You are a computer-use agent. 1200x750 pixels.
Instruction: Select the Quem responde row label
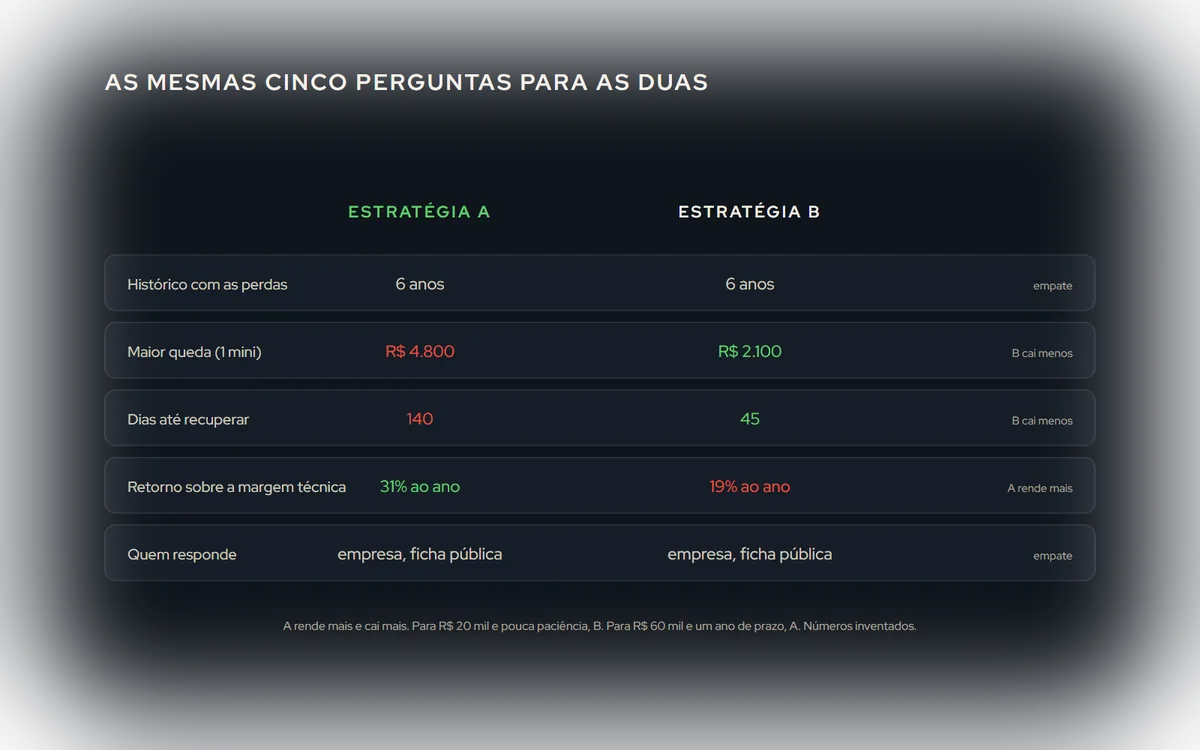(x=182, y=554)
